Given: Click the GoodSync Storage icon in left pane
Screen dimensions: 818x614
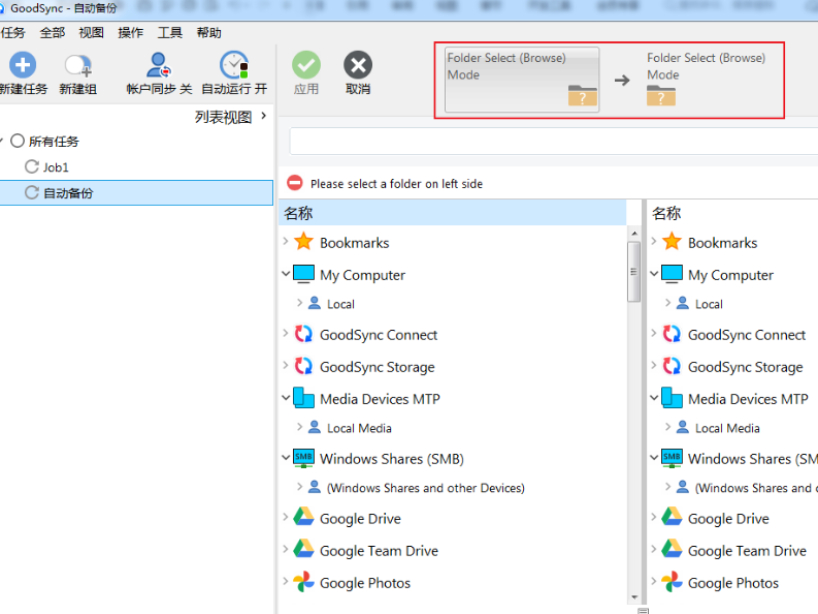Looking at the screenshot, I should click(304, 366).
